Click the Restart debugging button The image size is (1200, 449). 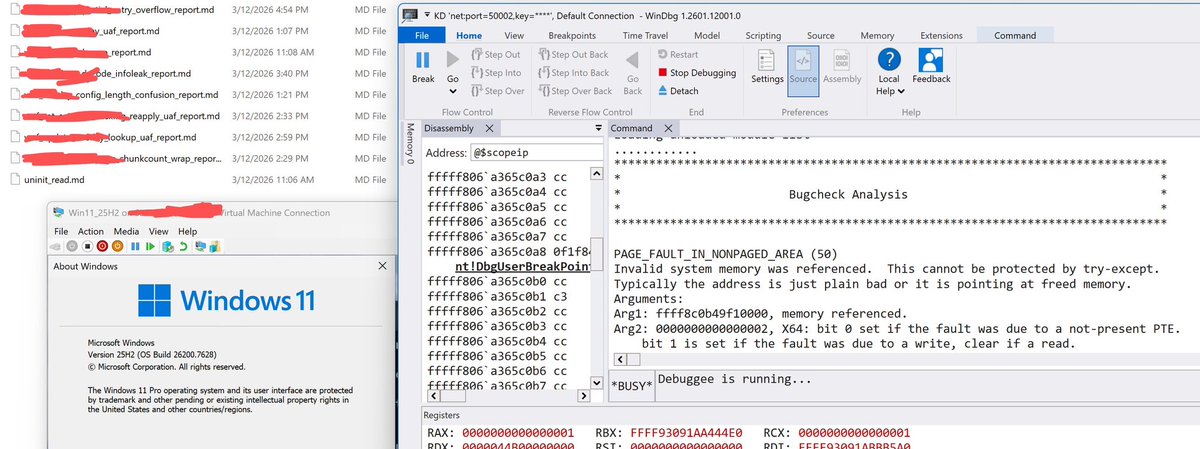click(x=679, y=55)
